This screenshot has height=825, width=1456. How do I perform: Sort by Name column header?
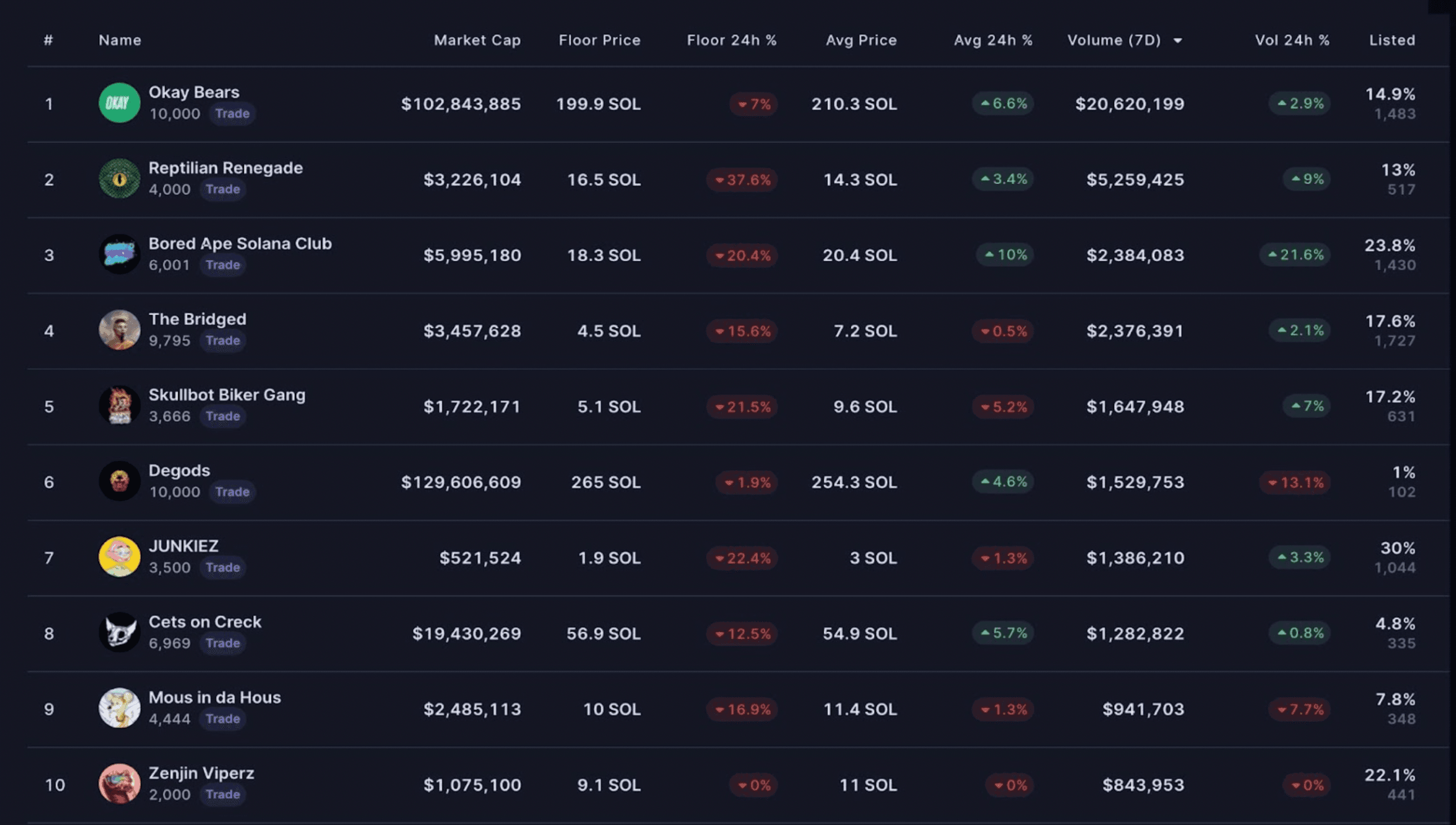click(x=120, y=40)
